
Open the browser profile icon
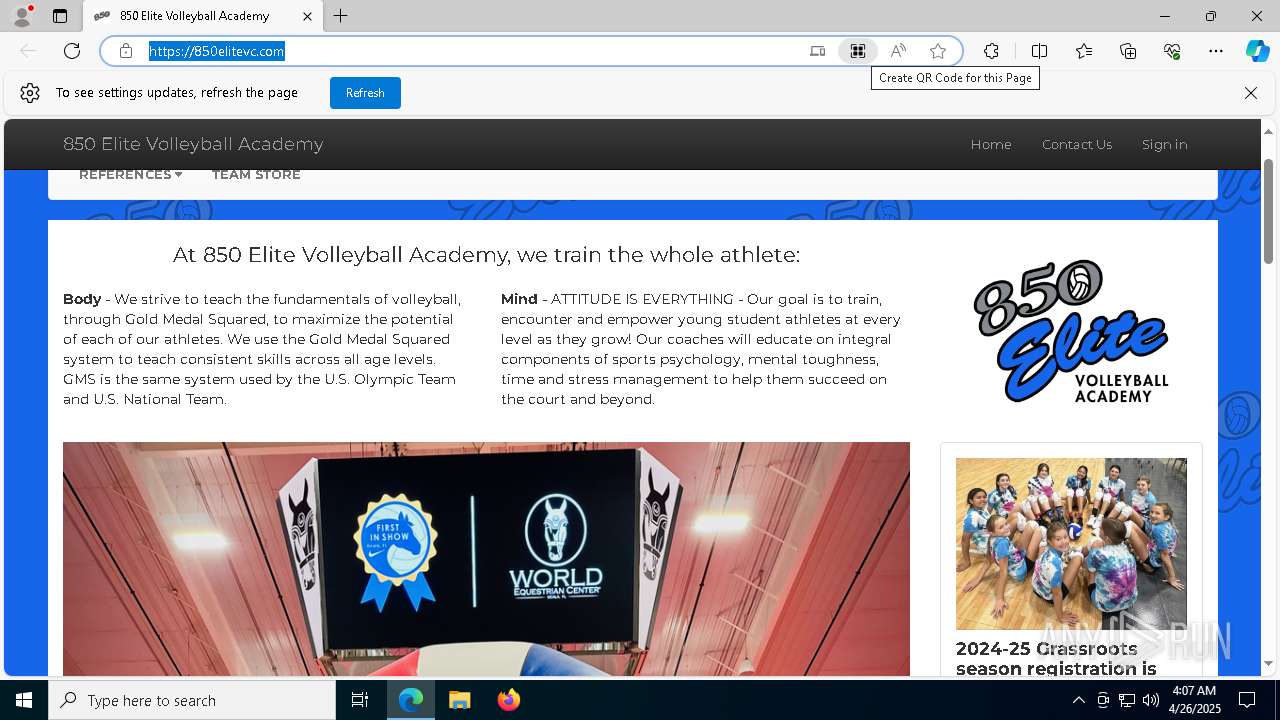pyautogui.click(x=22, y=16)
